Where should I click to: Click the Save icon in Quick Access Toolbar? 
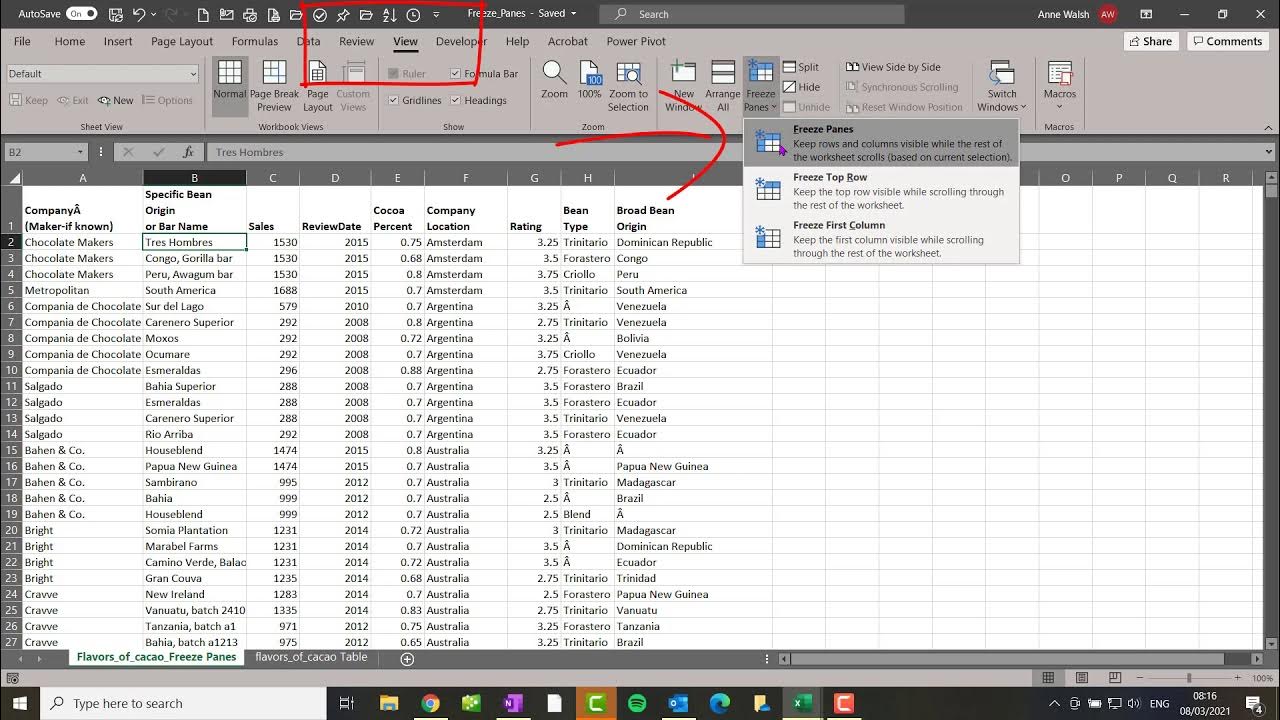114,14
